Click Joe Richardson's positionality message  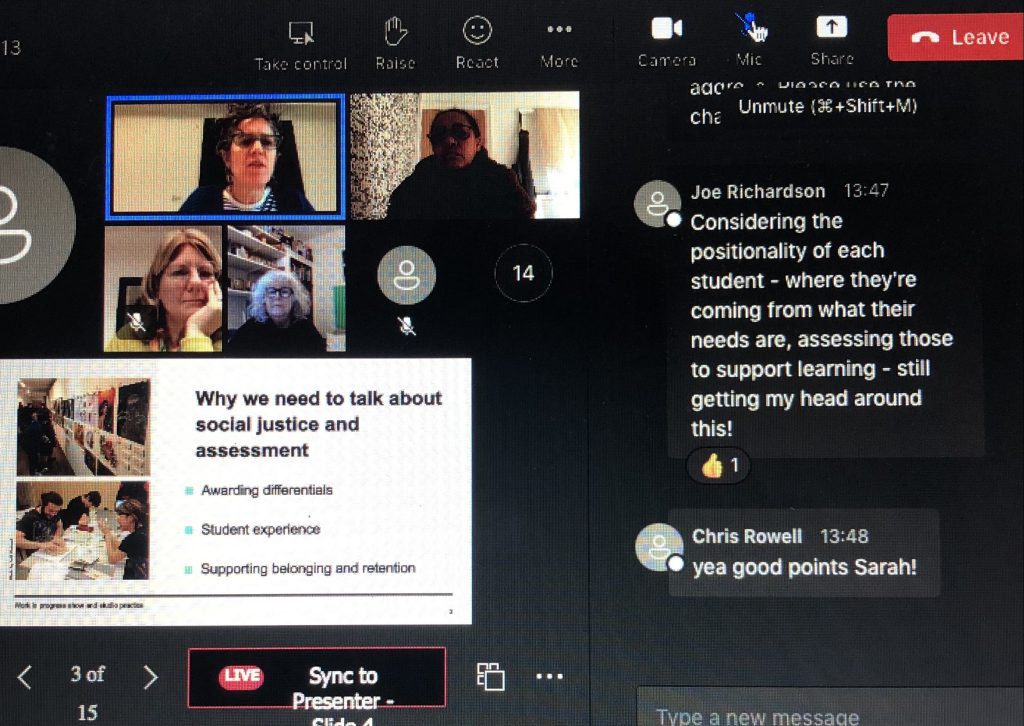pos(822,325)
